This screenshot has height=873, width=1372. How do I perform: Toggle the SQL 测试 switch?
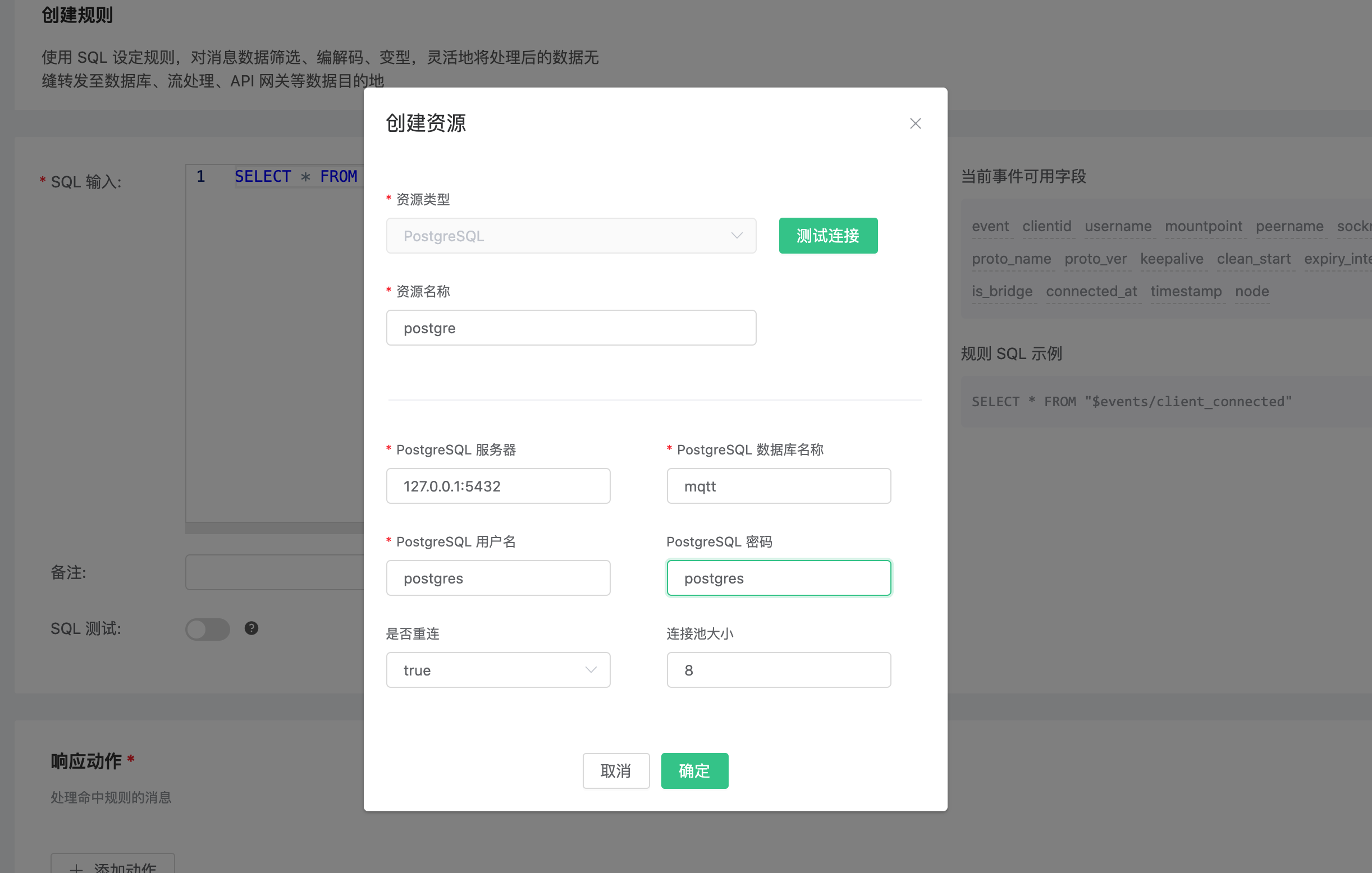click(207, 628)
